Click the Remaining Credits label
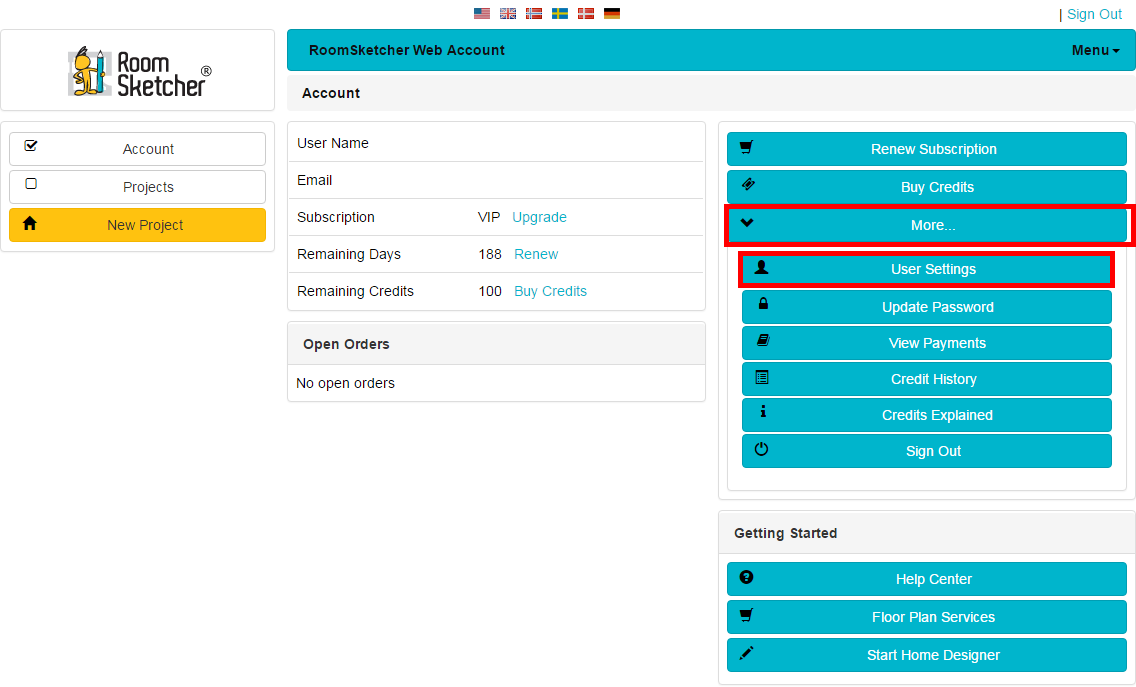This screenshot has height=687, width=1136. [356, 291]
